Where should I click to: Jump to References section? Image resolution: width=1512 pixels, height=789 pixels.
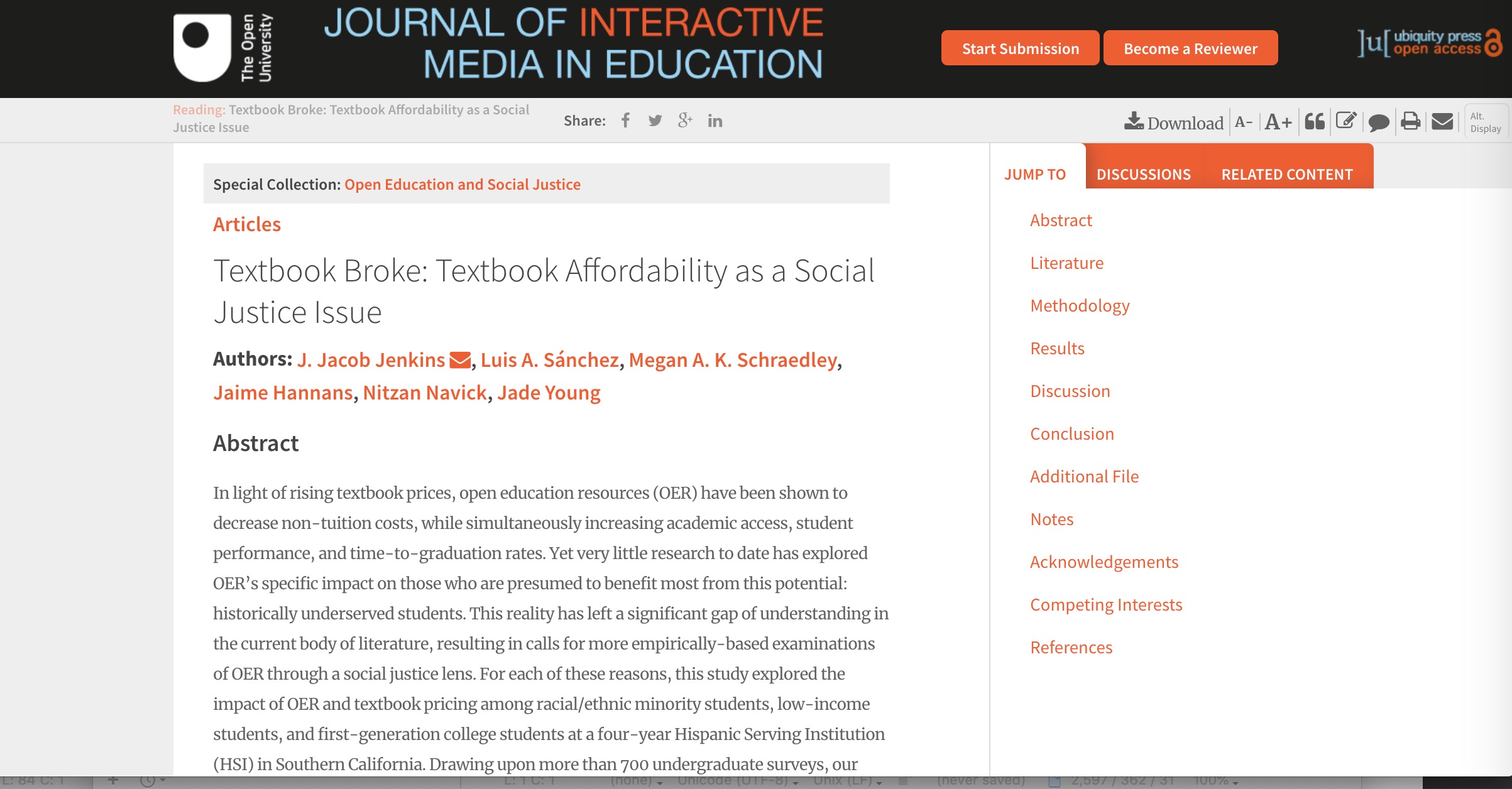[x=1071, y=648]
